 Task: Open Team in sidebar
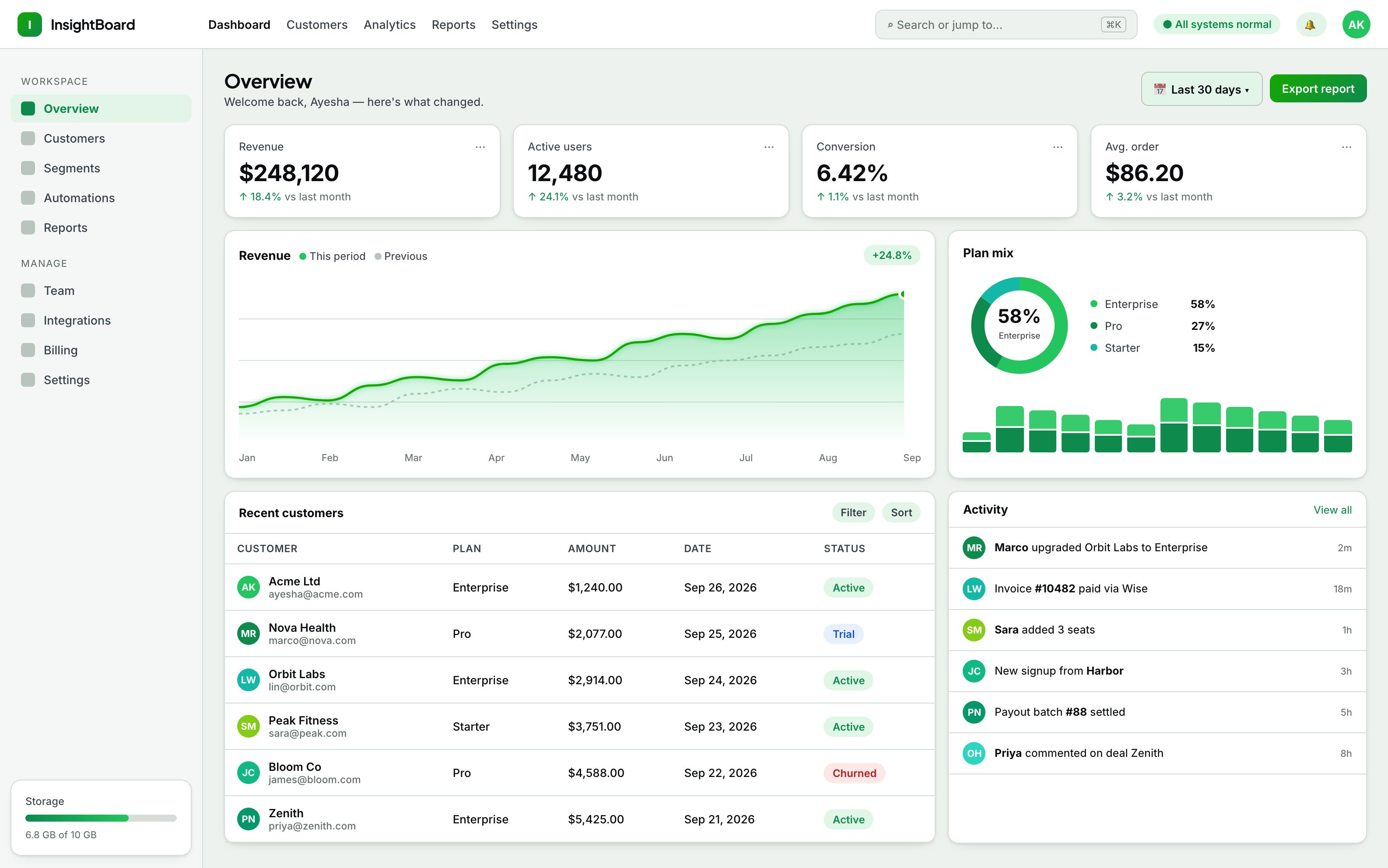click(x=101, y=290)
